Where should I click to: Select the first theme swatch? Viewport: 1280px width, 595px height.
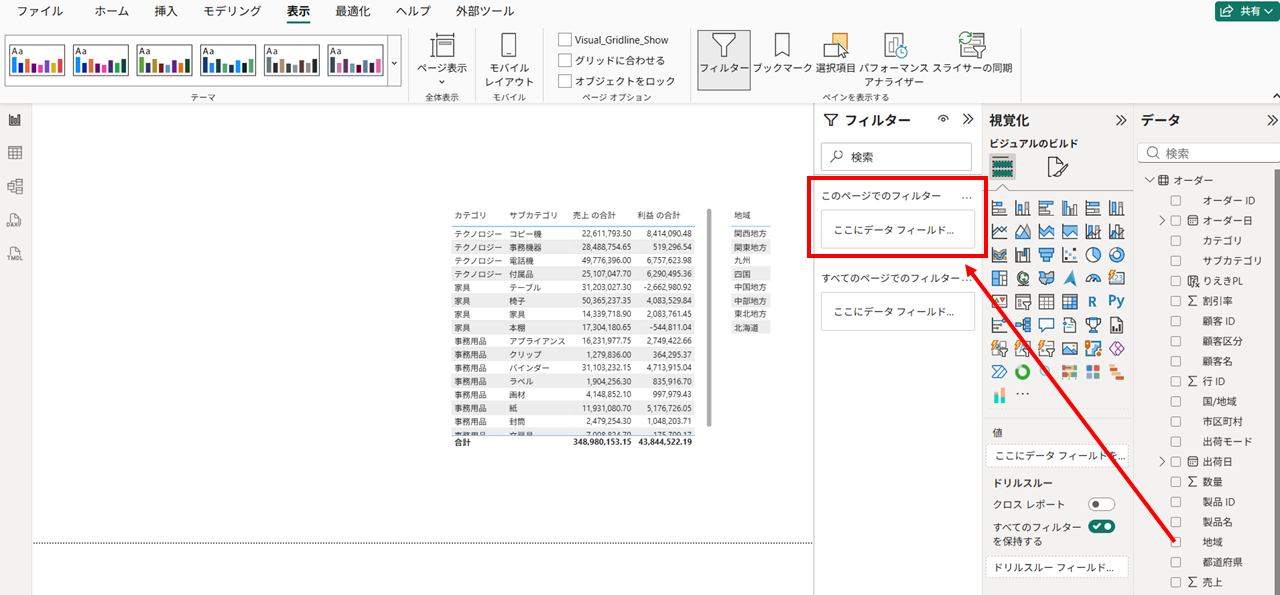tap(37, 60)
